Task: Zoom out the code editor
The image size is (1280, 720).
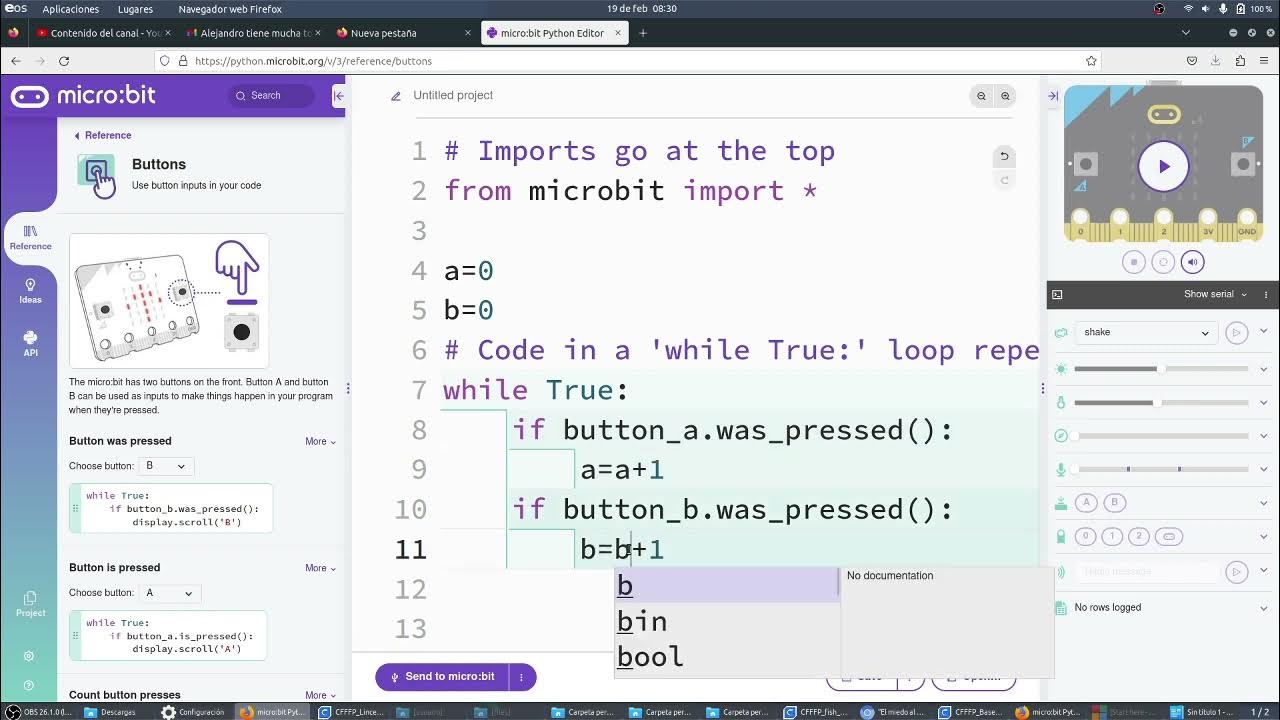Action: tap(981, 96)
